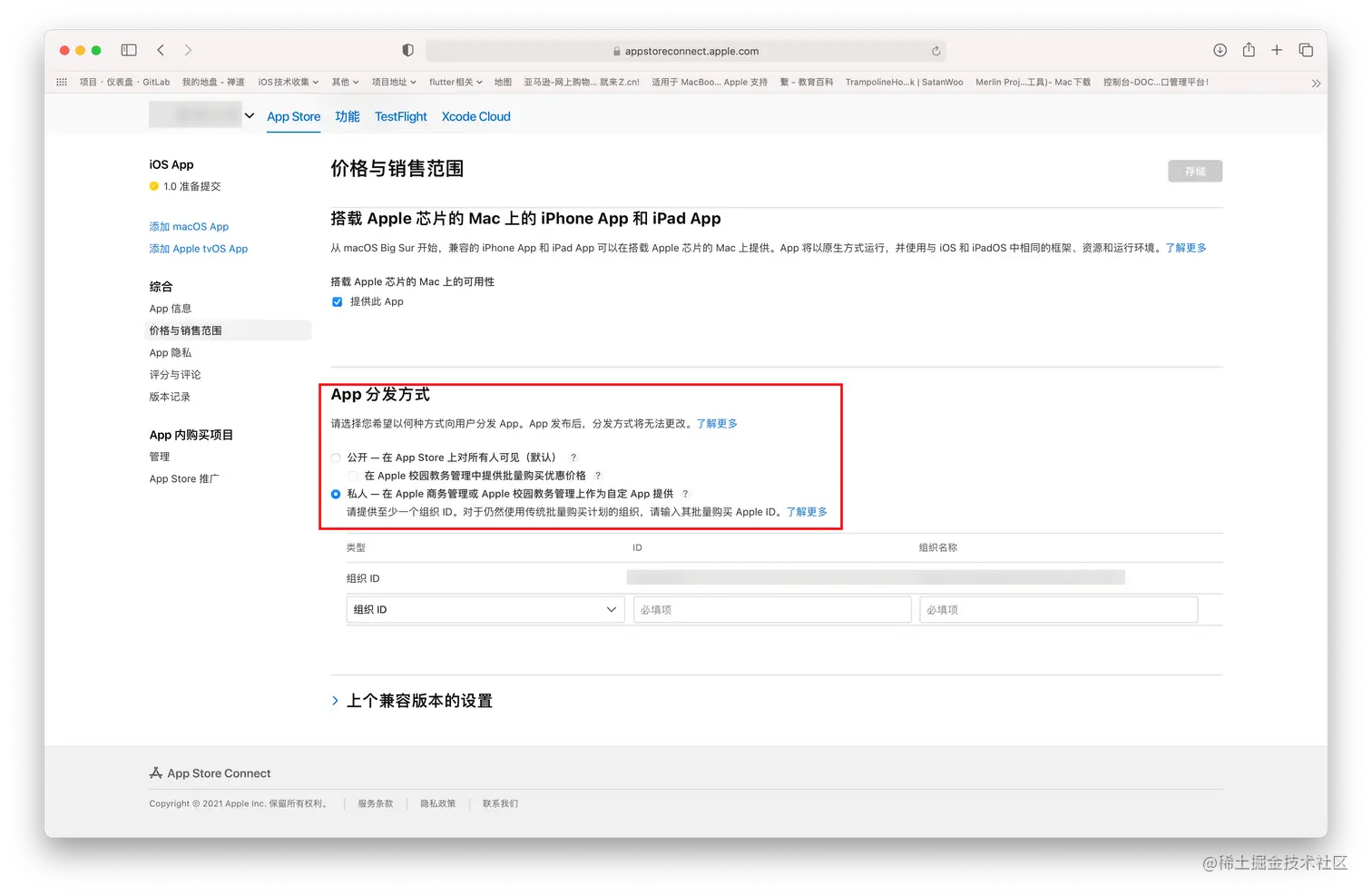Screen dimensions: 1372x896
Task: Select the 1.0 准备提交 version
Action: point(185,186)
